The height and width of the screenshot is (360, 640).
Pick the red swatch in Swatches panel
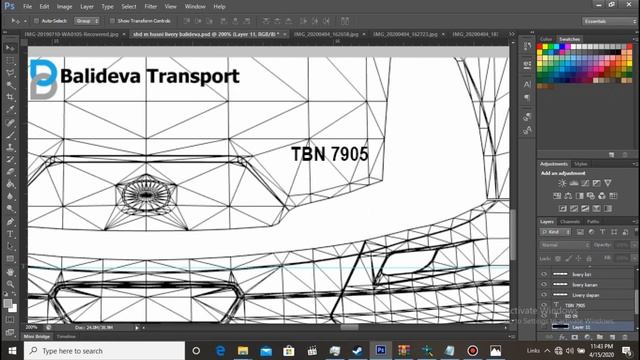540,47
